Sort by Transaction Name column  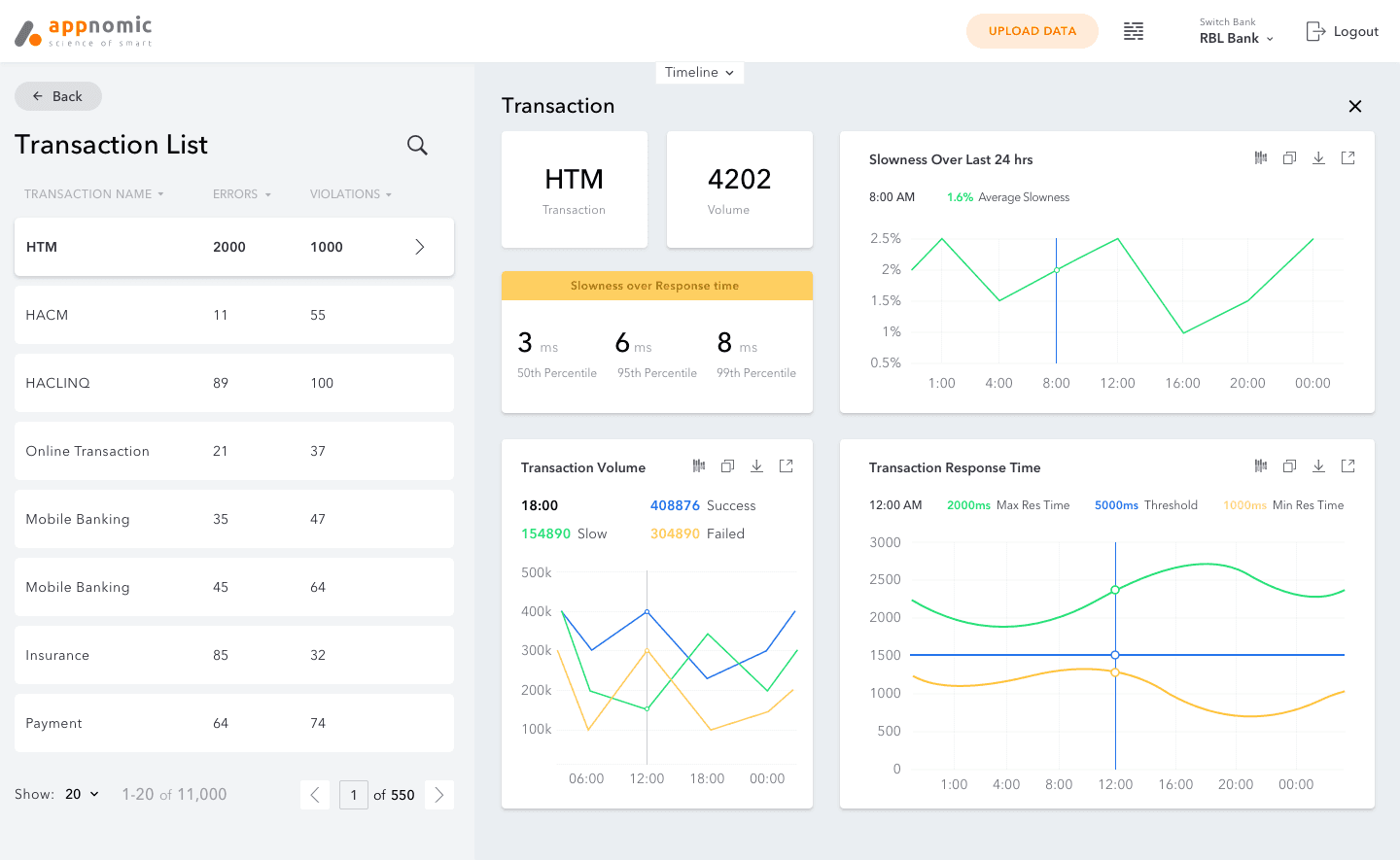pyautogui.click(x=93, y=194)
